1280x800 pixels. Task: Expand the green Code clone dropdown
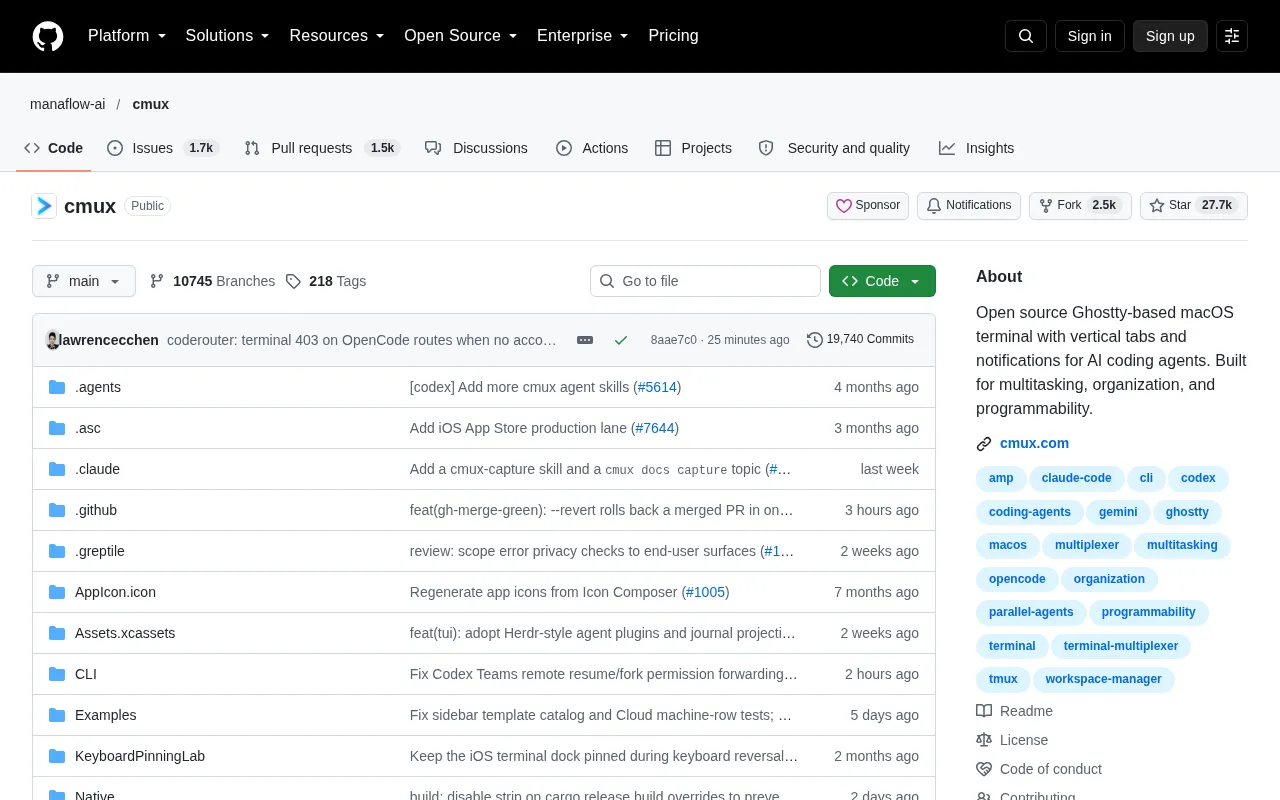coord(882,281)
